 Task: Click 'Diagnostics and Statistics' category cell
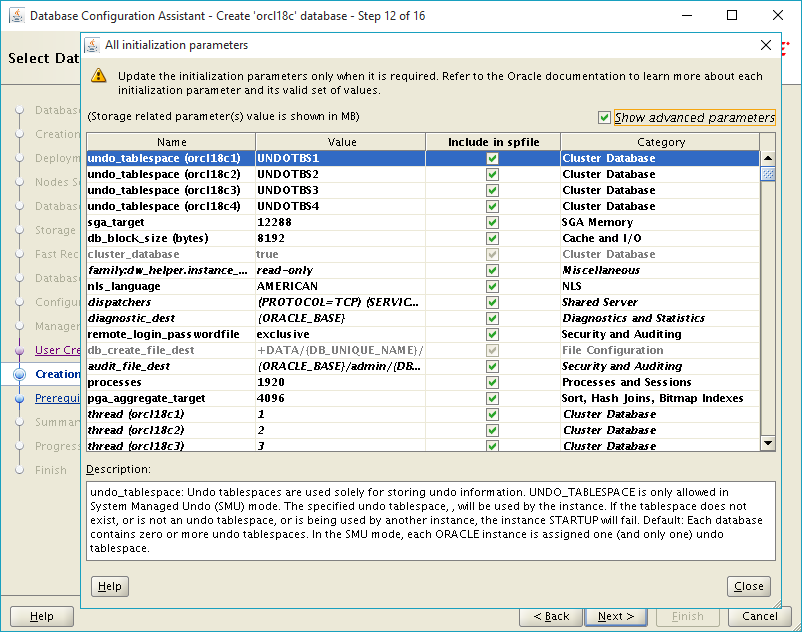tap(660, 319)
